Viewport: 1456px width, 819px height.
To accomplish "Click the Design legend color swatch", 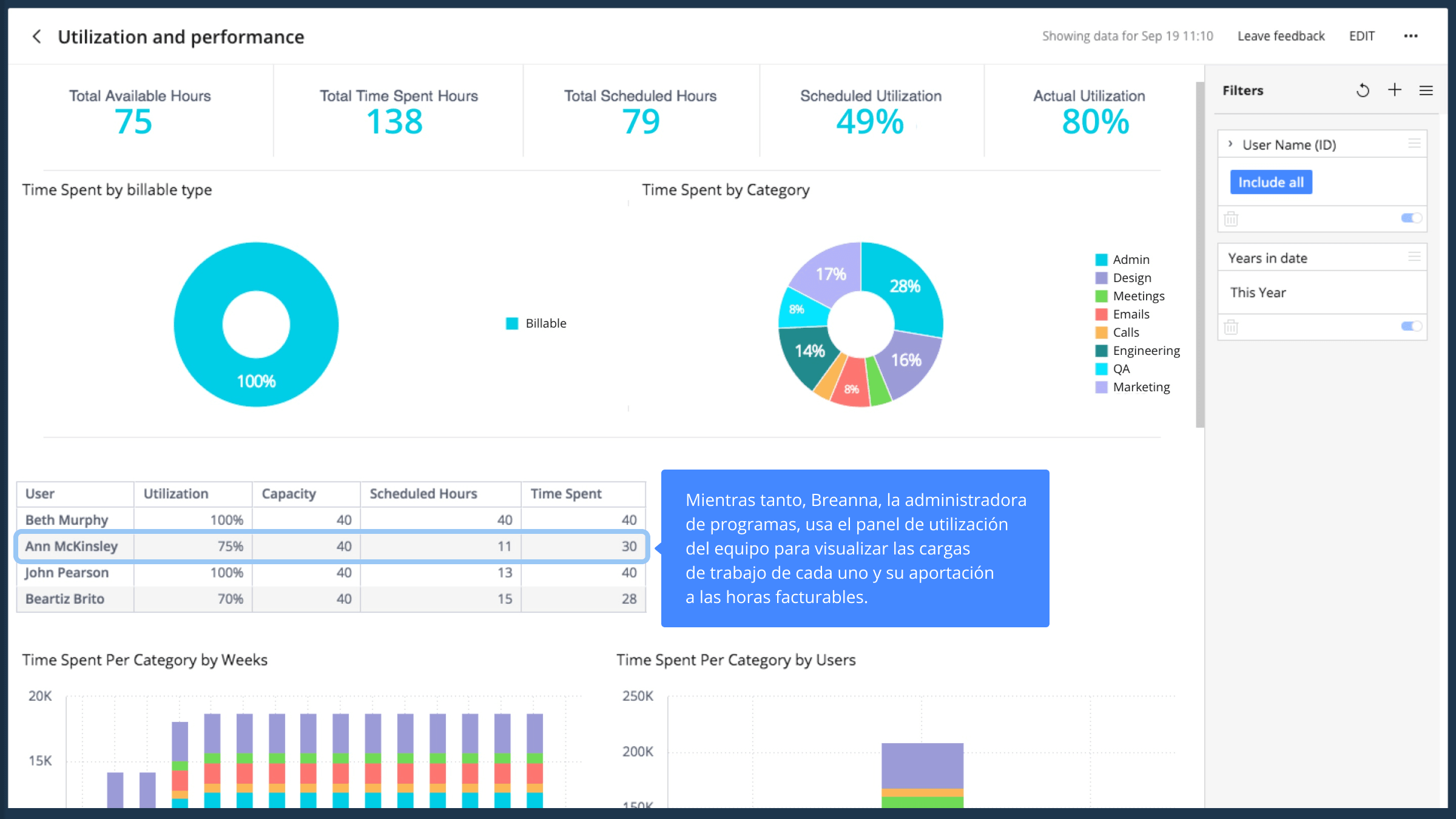I will coord(1101,278).
